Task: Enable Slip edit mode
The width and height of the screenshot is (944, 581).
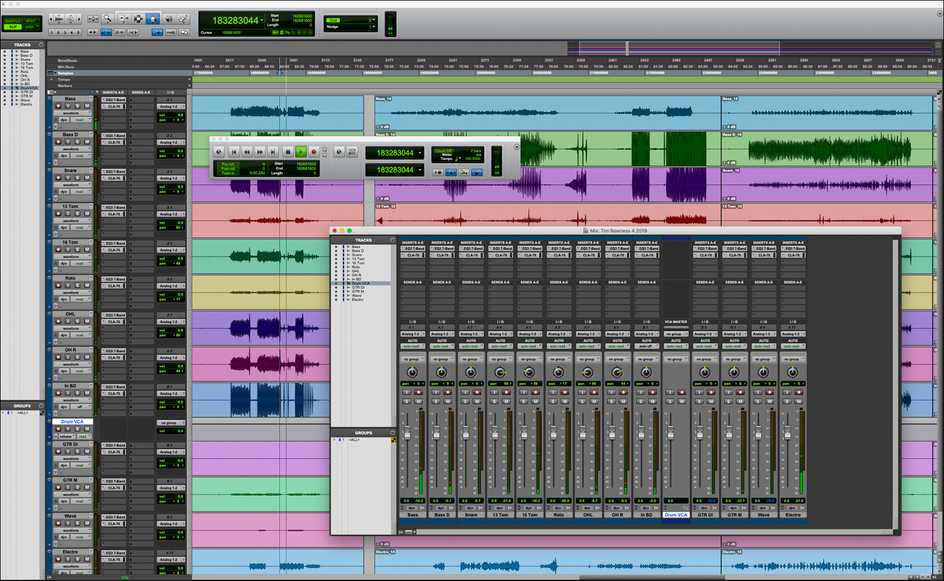Action: pyautogui.click(x=13, y=27)
